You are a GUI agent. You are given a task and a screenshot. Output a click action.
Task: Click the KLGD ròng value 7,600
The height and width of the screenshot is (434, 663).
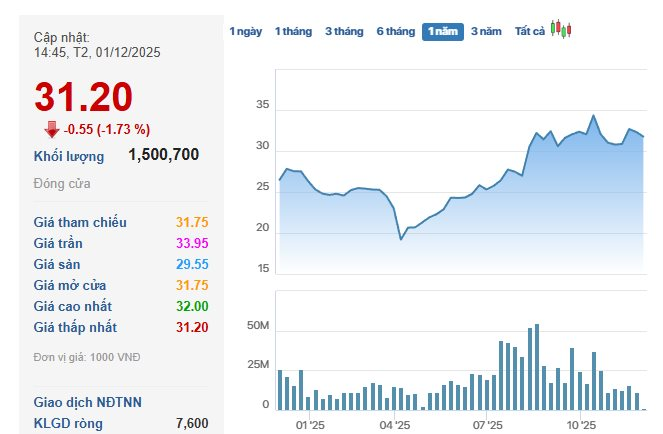pyautogui.click(x=192, y=423)
